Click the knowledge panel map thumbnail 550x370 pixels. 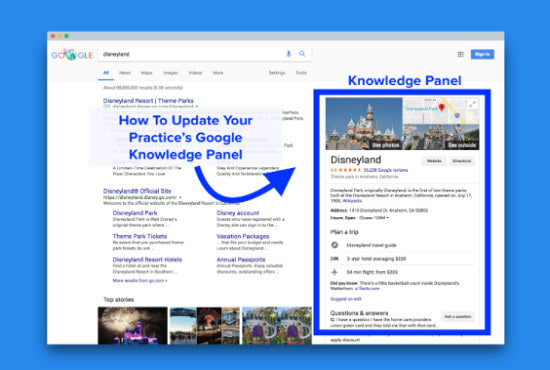(441, 111)
